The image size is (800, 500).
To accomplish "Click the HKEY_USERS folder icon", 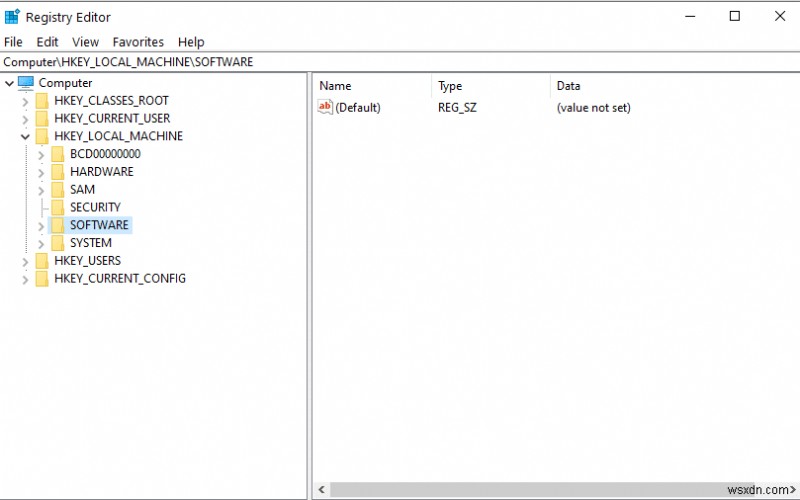I will [x=42, y=261].
